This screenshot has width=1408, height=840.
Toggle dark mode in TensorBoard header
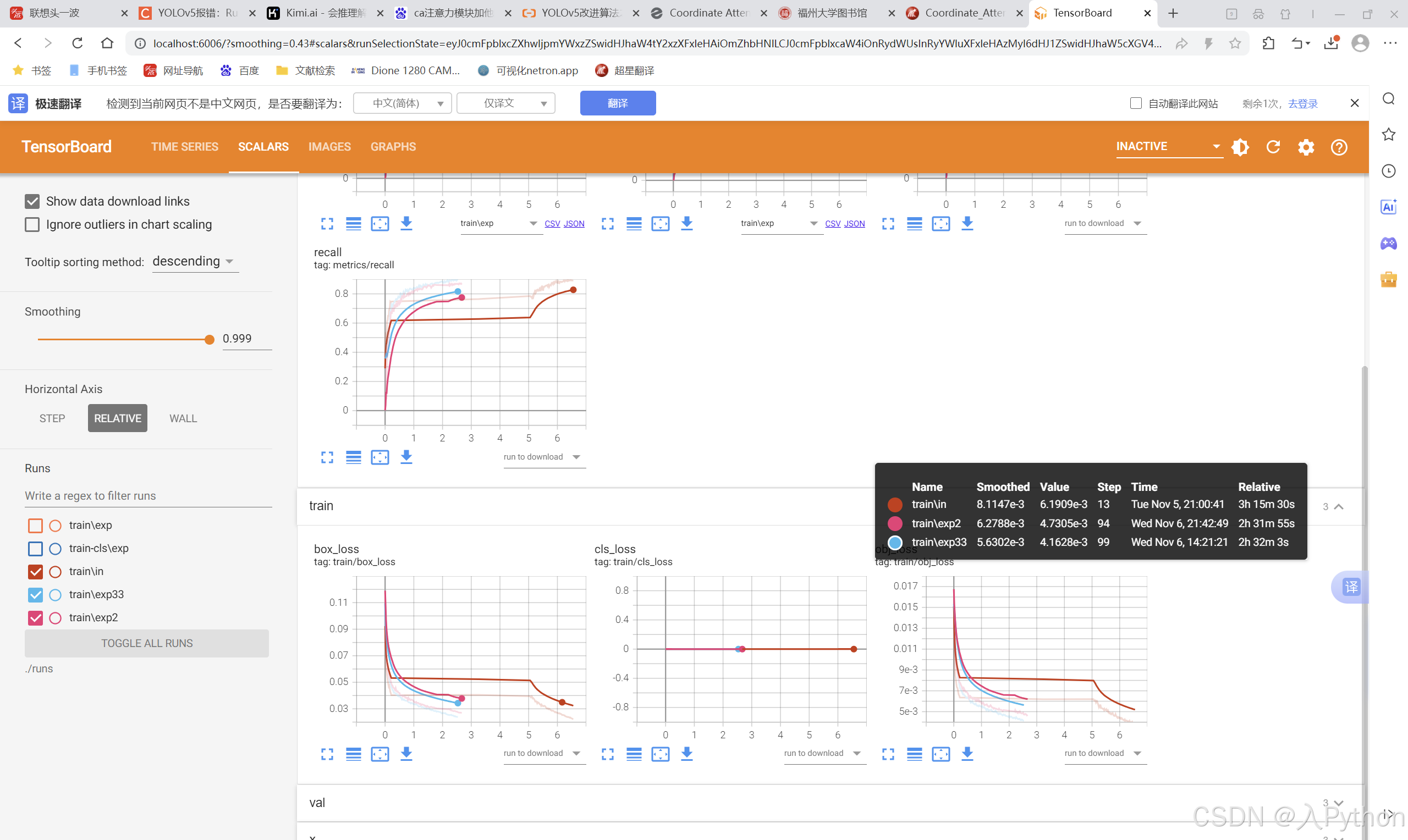click(1240, 147)
